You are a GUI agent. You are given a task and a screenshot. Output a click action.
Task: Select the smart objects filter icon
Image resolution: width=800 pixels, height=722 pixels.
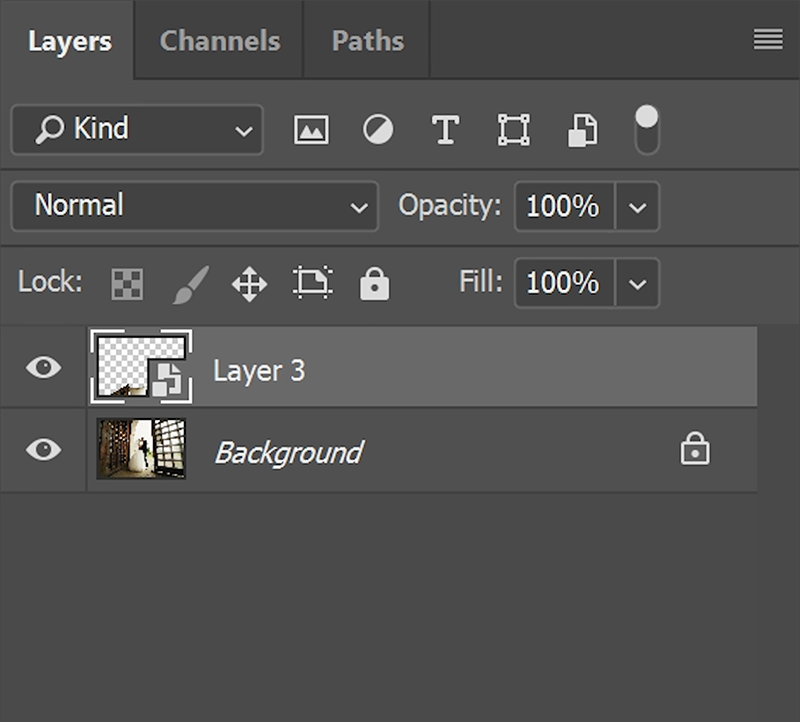(580, 129)
